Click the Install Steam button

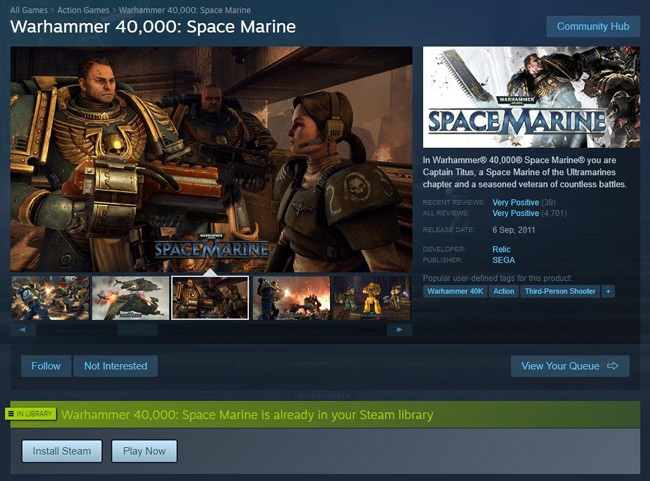click(x=62, y=451)
